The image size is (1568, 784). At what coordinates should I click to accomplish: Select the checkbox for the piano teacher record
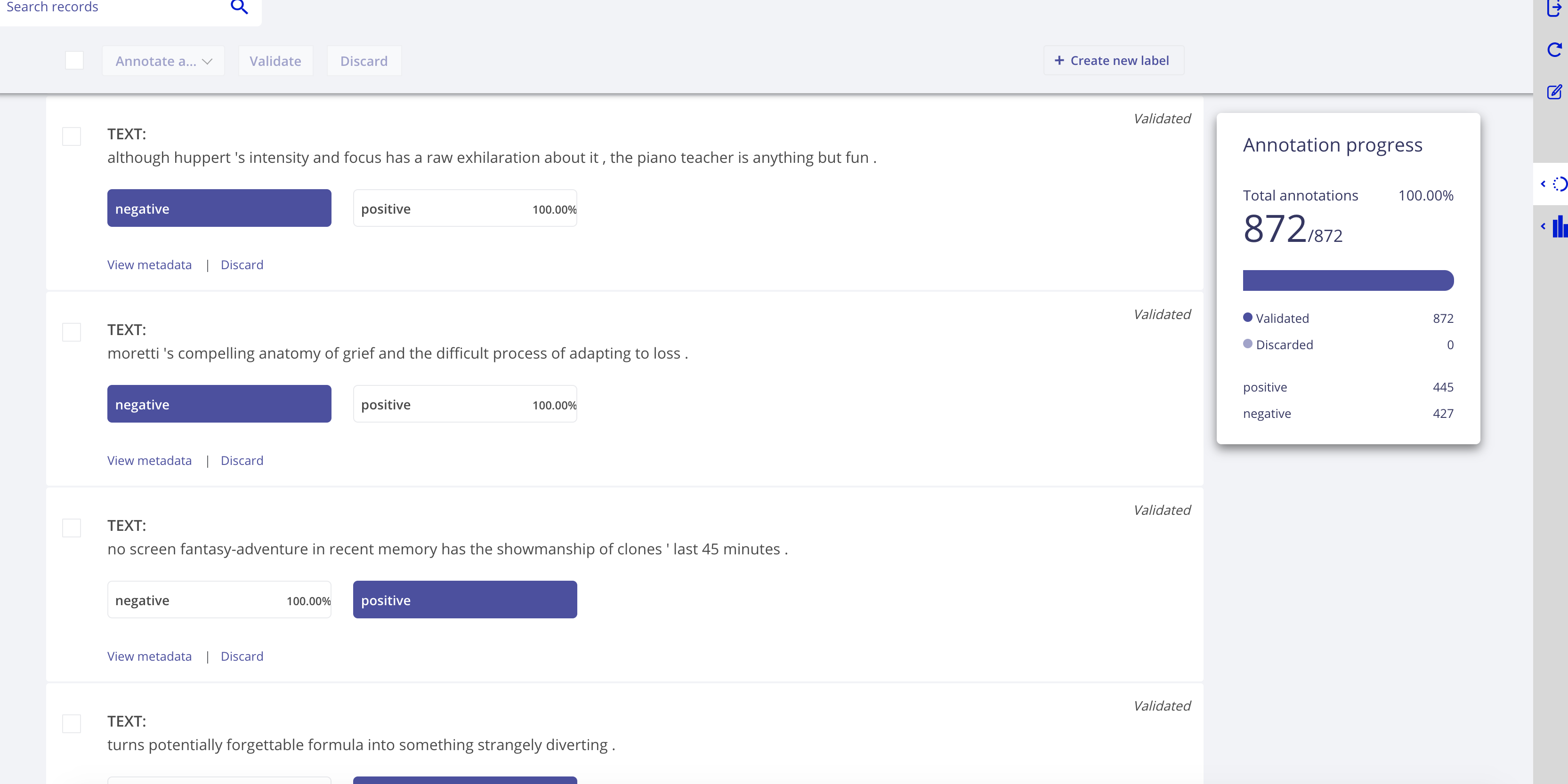(71, 137)
